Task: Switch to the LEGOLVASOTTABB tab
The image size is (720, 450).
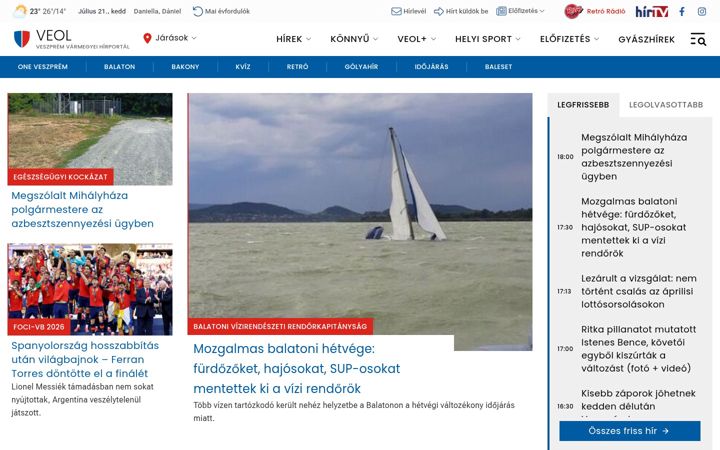Action: coord(666,105)
